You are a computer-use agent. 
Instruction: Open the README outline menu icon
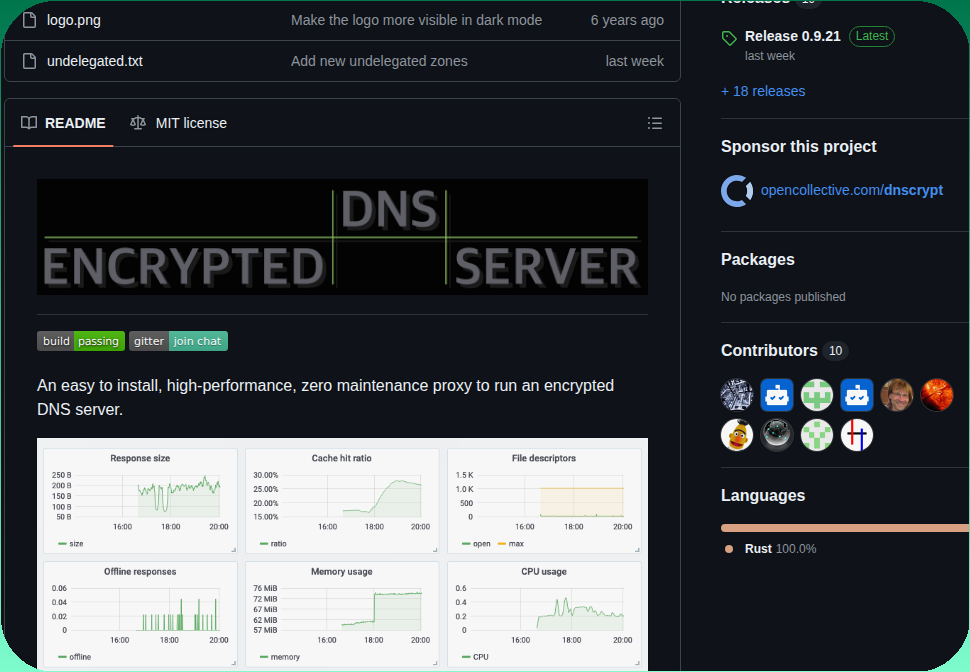click(x=655, y=123)
